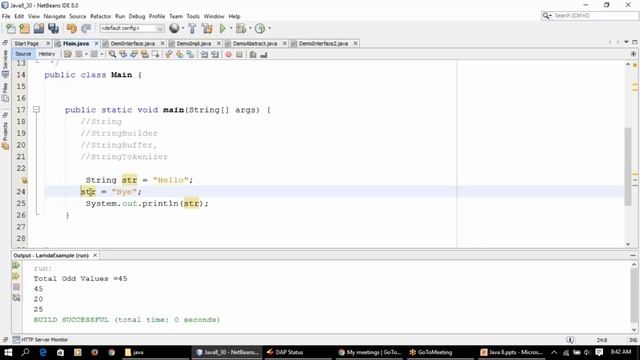Click the Save All toolbar icon
Image resolution: width=640 pixels, height=360 pixels.
coord(53,29)
